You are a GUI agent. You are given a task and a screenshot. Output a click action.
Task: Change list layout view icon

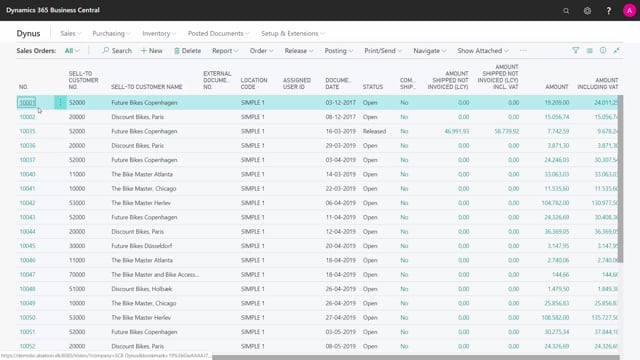[x=589, y=51]
